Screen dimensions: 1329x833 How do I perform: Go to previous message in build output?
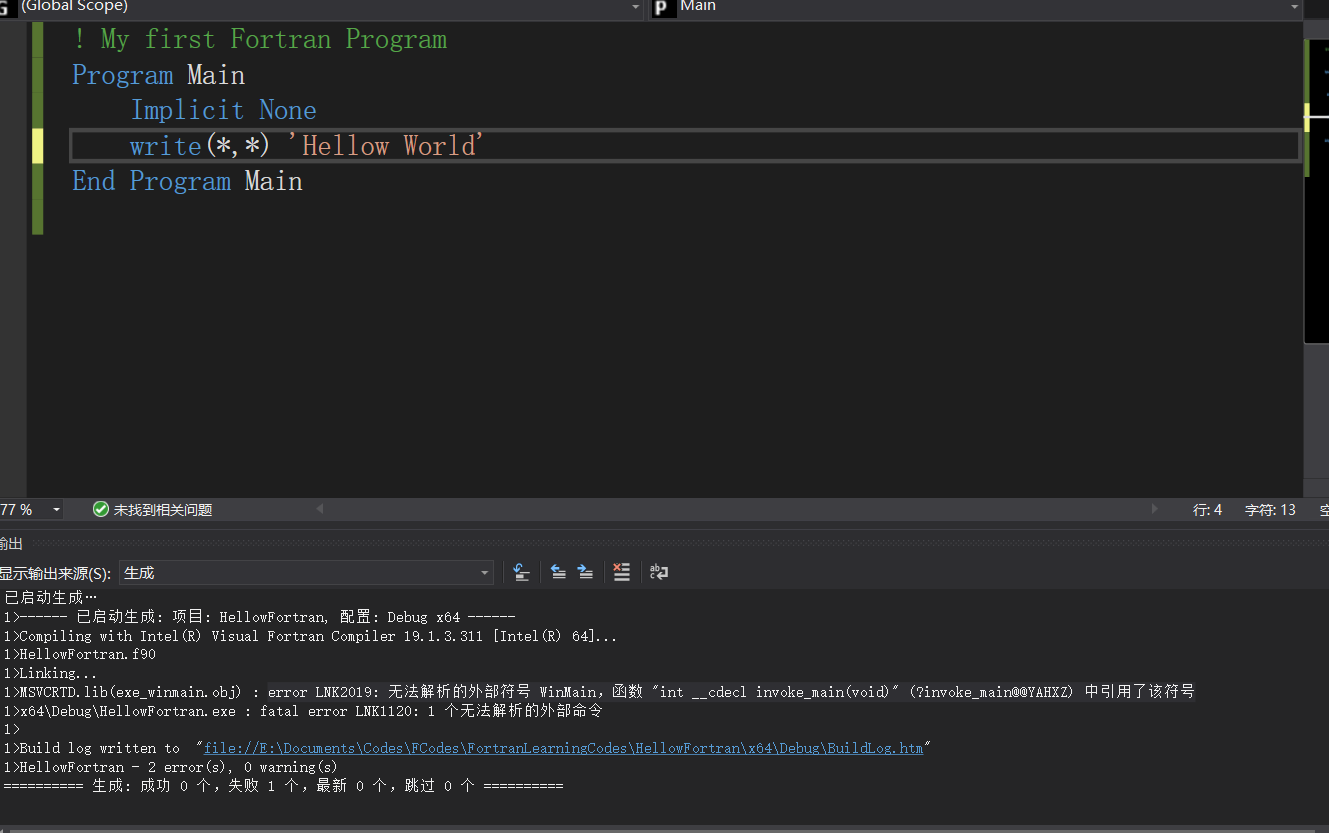tap(559, 572)
